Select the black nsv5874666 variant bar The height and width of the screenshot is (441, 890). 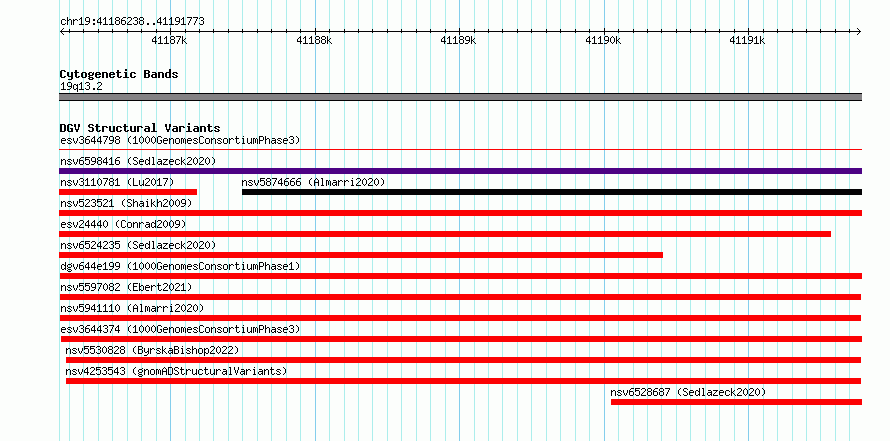552,192
